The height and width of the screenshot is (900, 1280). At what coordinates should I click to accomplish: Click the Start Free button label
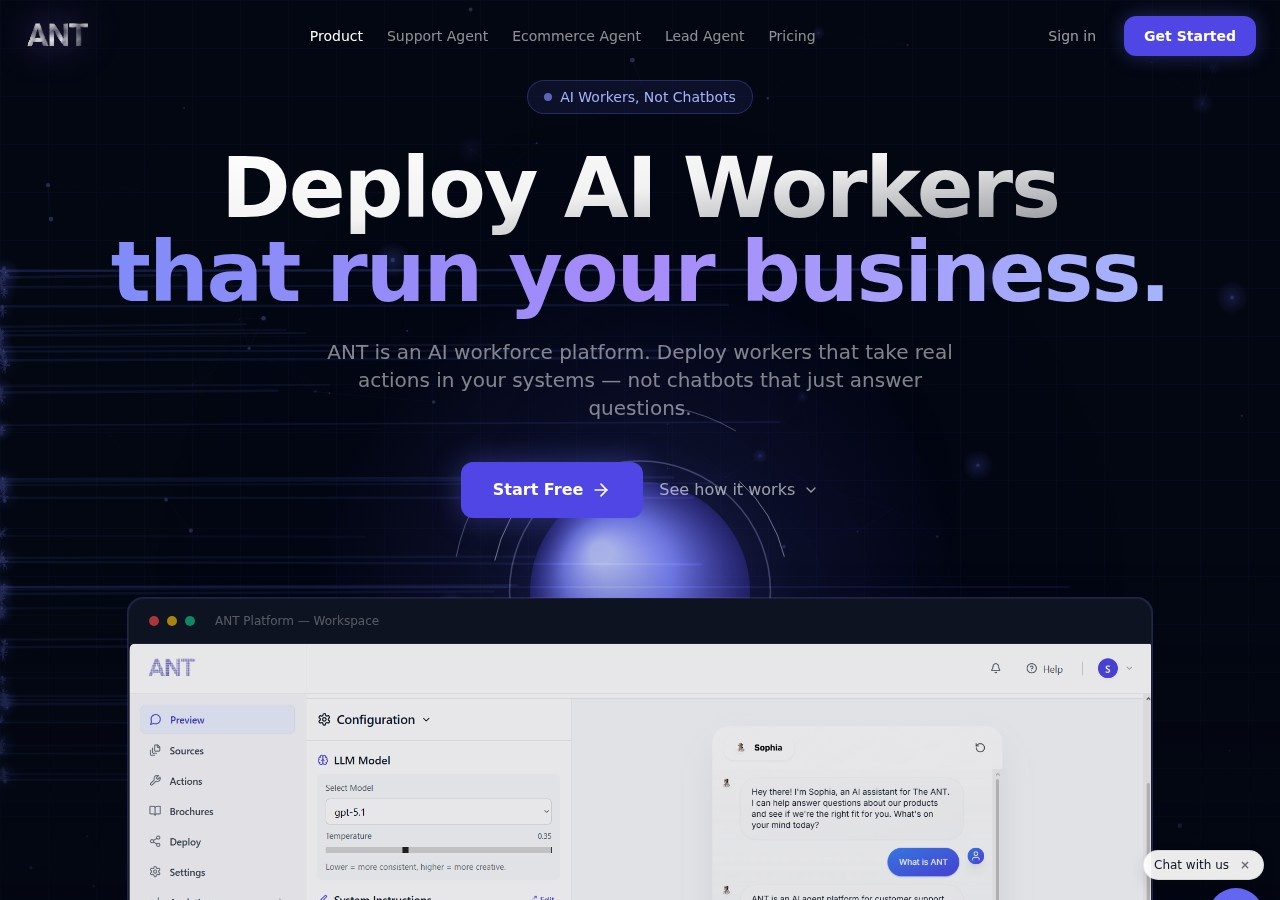(x=538, y=490)
